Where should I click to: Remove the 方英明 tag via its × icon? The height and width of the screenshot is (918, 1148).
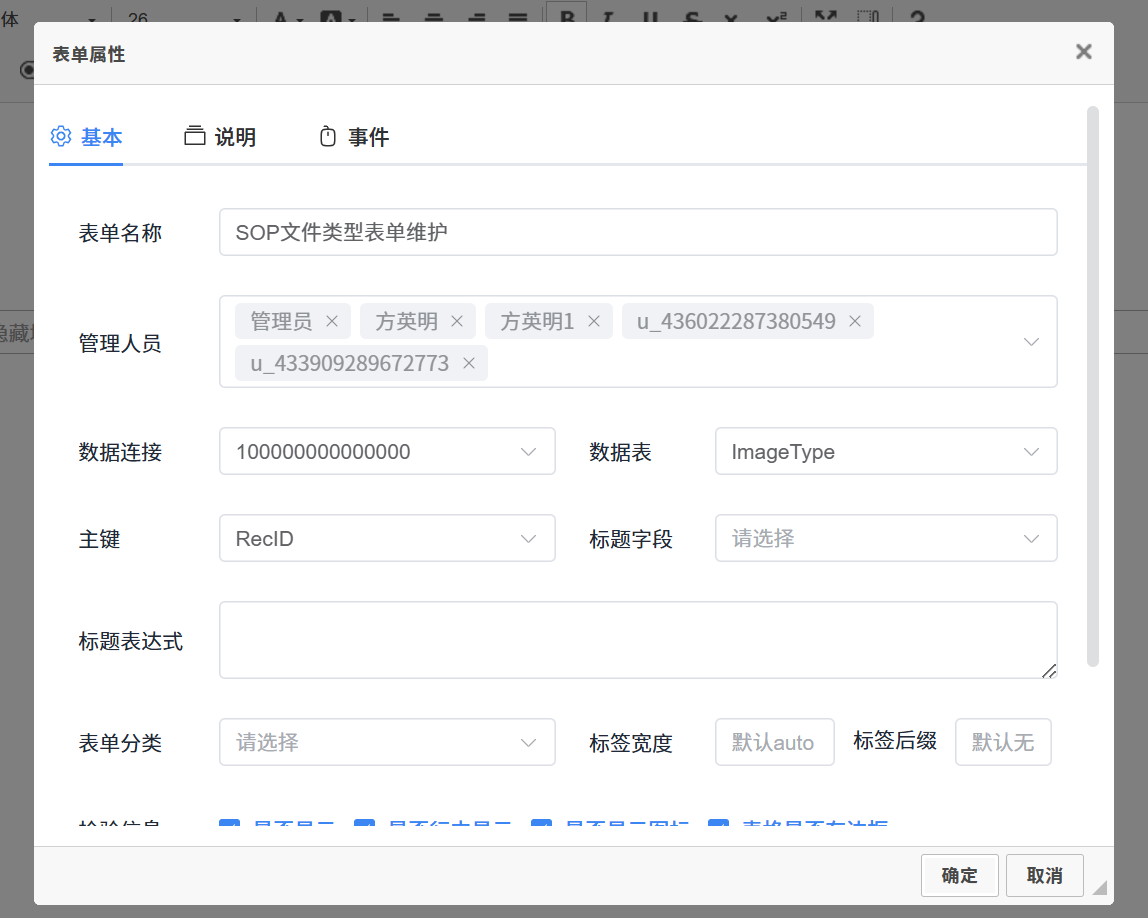click(x=457, y=321)
